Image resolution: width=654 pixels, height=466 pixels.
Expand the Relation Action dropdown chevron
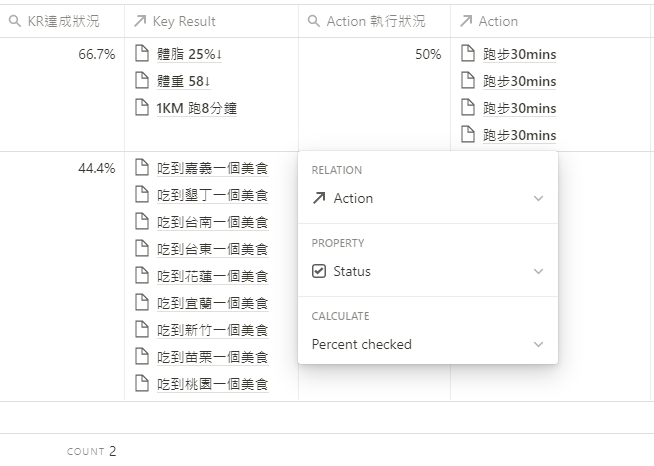tap(538, 198)
